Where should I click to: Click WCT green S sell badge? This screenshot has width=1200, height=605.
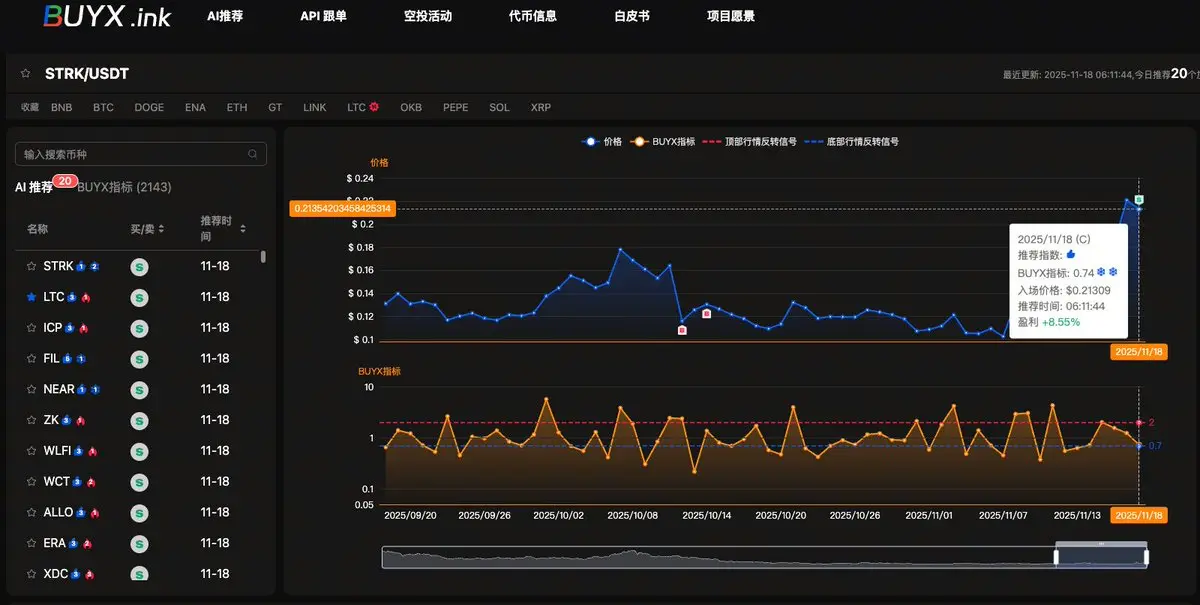tap(140, 481)
